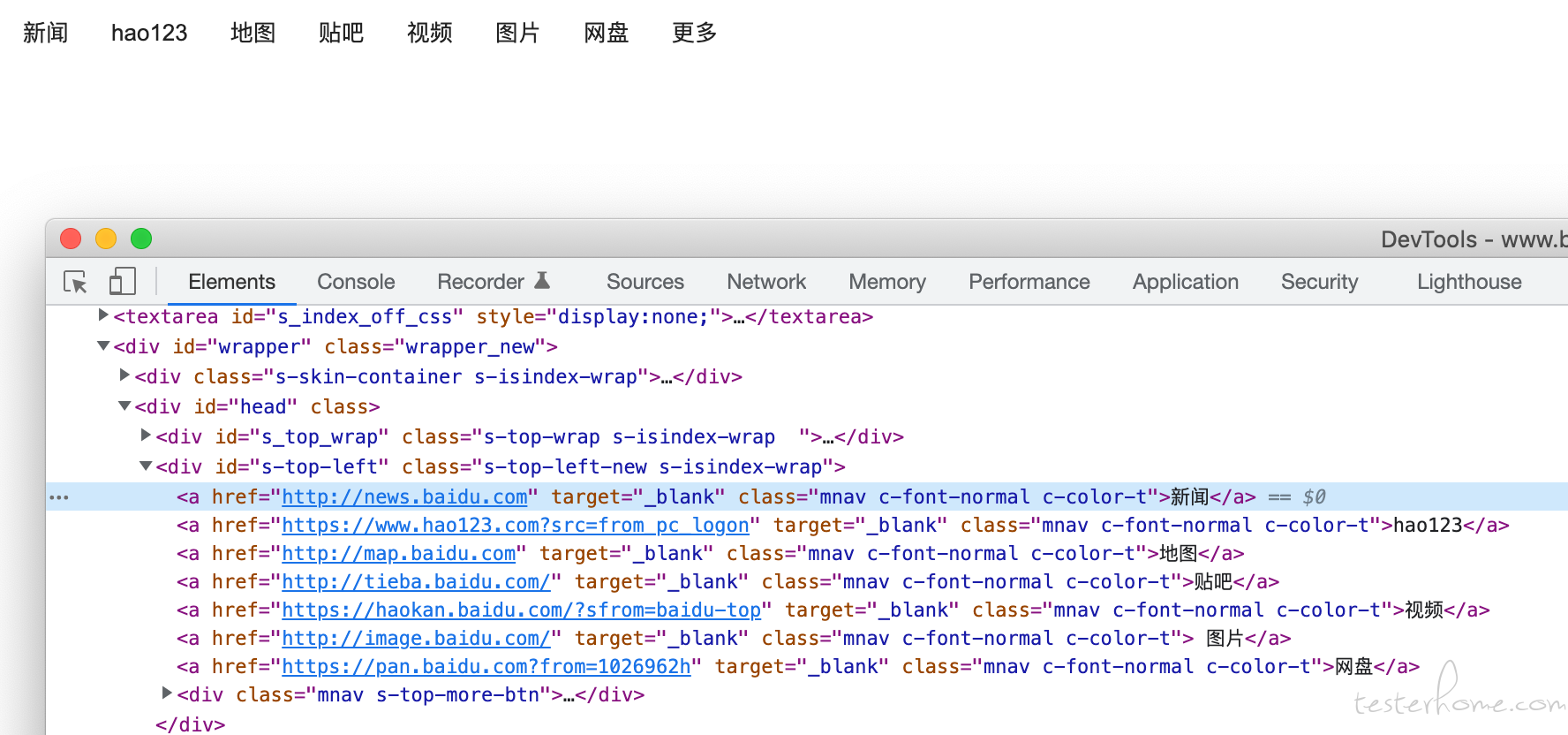1568x735 pixels.
Task: Select class attribute of the 网盘 anchor
Action: click(1112, 667)
